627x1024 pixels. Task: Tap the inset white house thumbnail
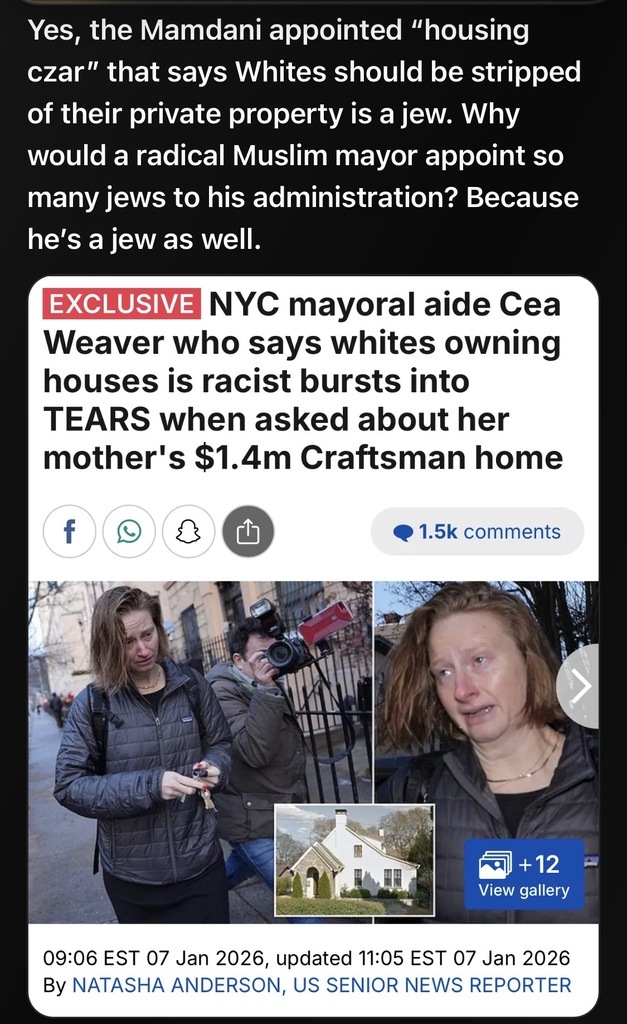coord(355,859)
